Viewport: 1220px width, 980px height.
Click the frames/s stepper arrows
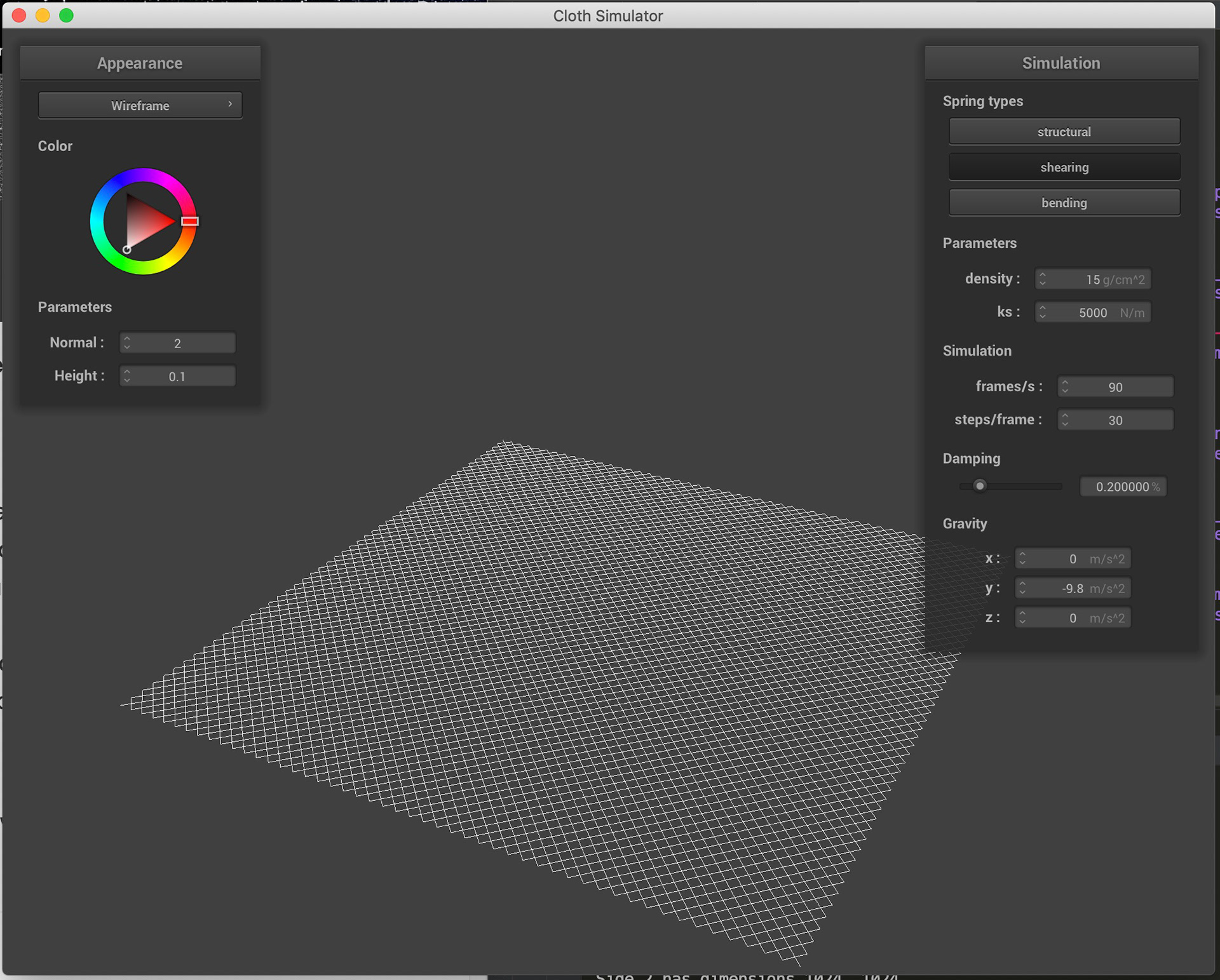[1065, 387]
